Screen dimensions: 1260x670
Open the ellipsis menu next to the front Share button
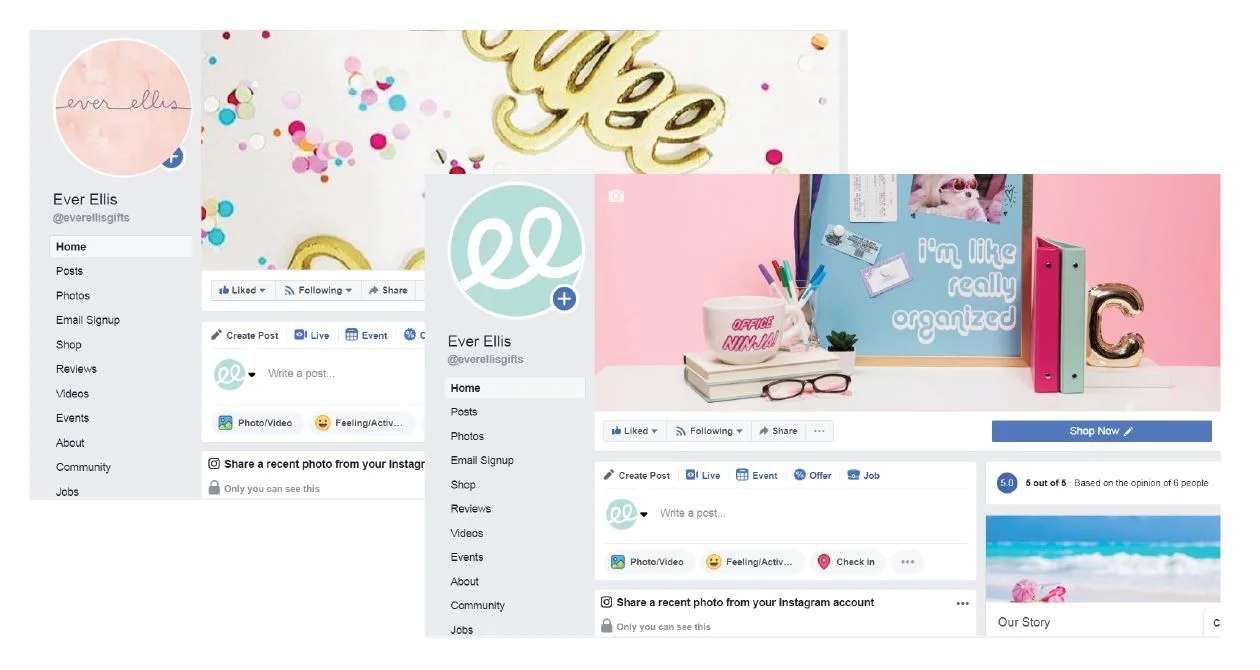pyautogui.click(x=819, y=431)
